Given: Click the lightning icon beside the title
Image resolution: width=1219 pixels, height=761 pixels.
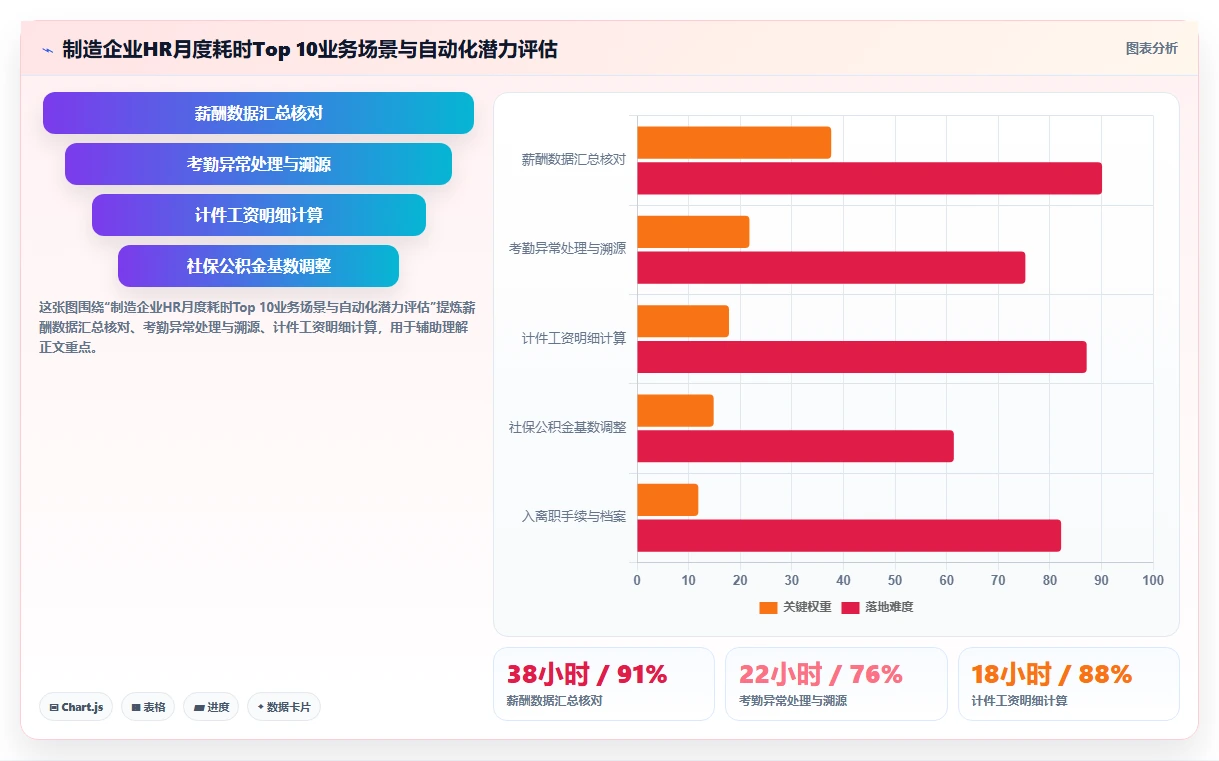Looking at the screenshot, I should click(47, 49).
